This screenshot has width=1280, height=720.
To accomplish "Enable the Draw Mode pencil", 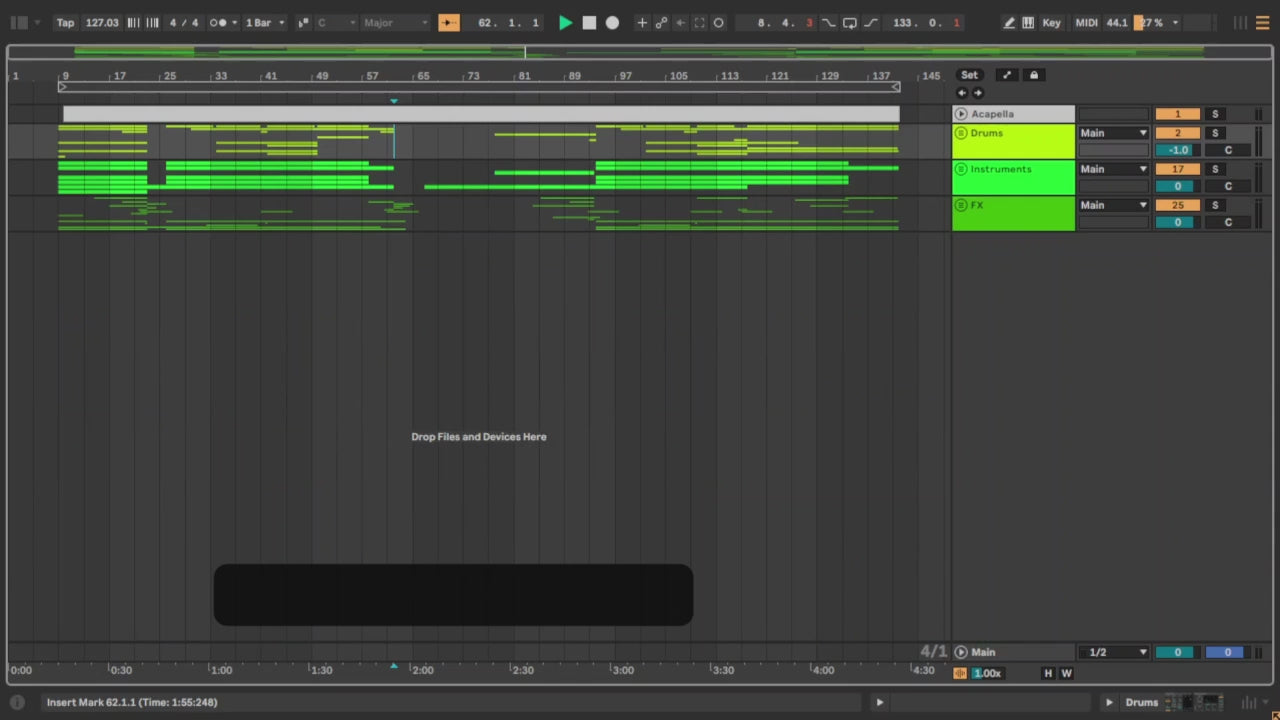I will 1009,23.
